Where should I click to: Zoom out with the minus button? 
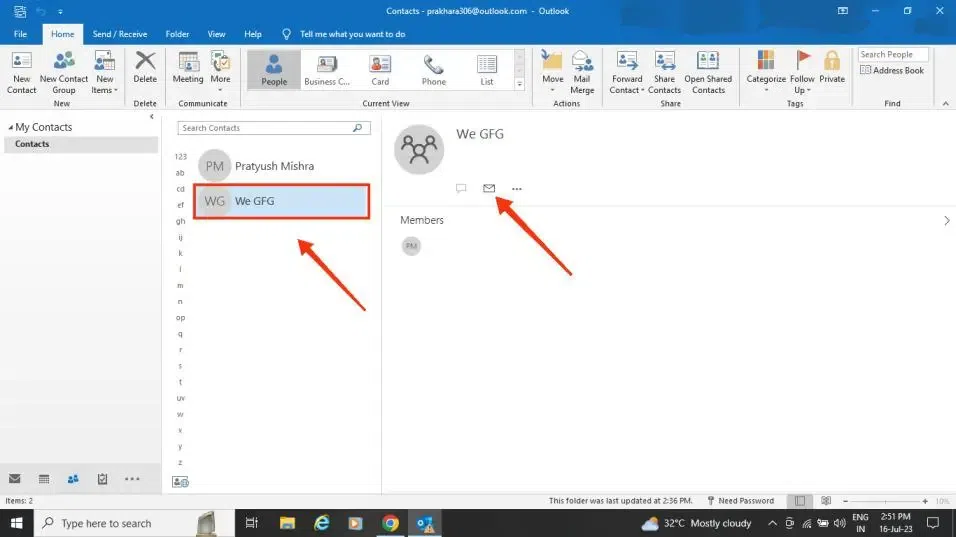(846, 501)
